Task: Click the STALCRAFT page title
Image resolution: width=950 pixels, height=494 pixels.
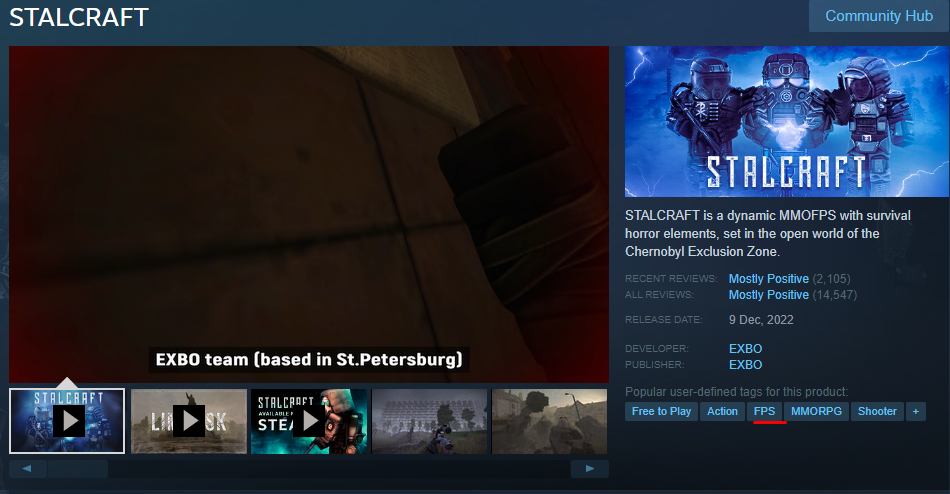Action: coord(79,17)
